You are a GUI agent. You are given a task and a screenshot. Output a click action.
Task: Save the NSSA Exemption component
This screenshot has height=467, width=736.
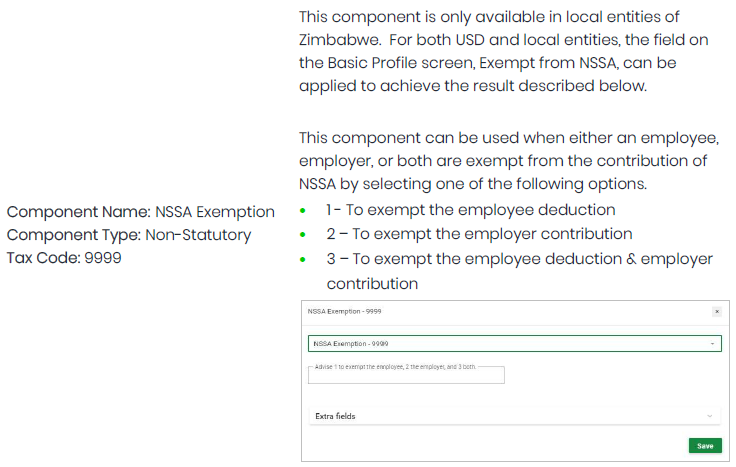[x=705, y=446]
